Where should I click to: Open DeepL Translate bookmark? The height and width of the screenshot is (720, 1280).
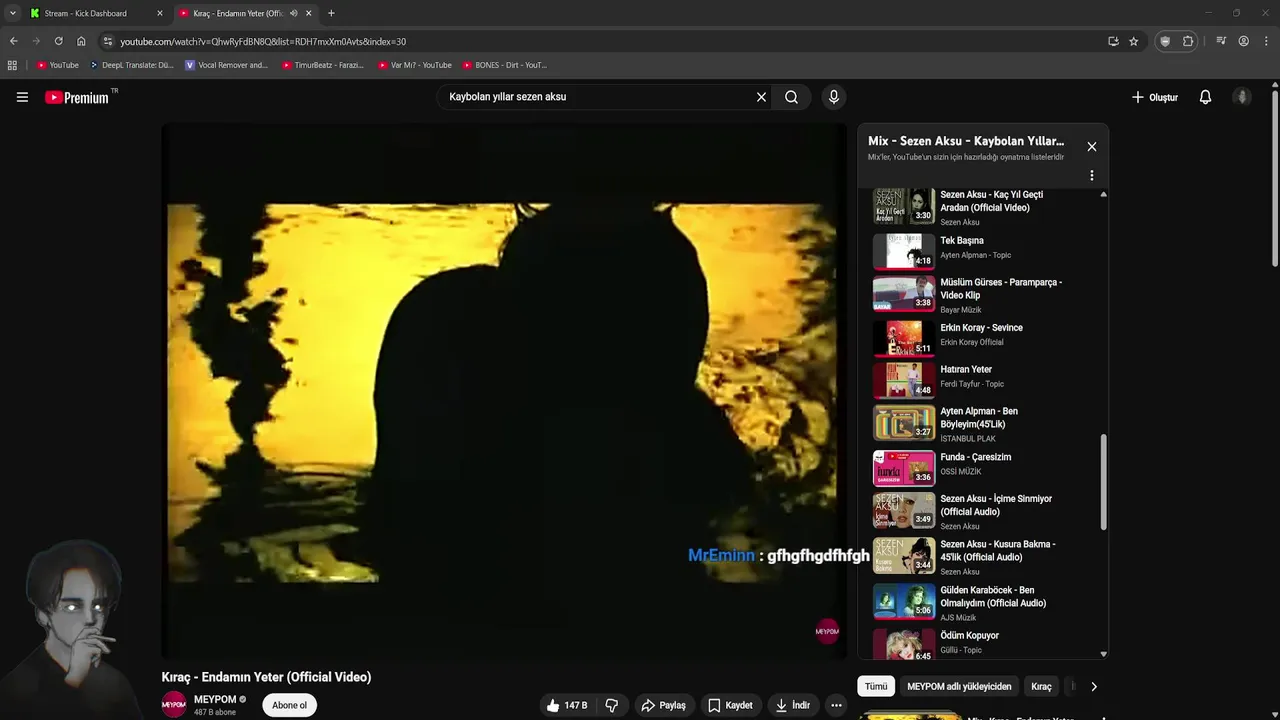tap(132, 65)
